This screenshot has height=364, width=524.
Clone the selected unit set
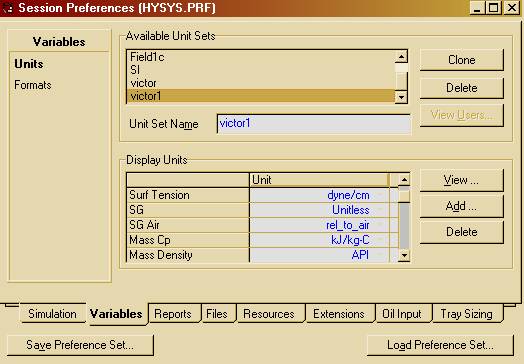tap(462, 60)
